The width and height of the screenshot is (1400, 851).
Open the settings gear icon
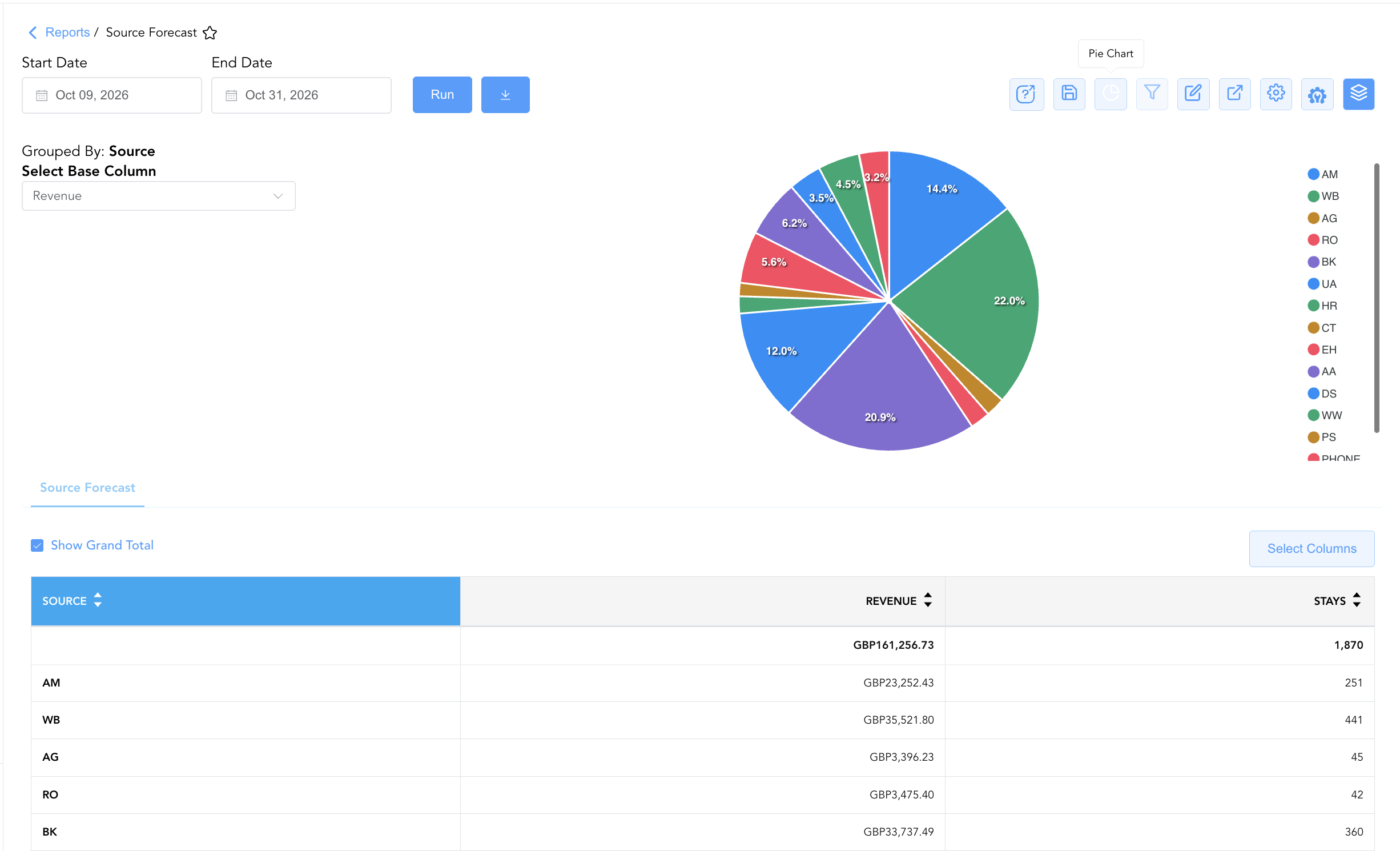pyautogui.click(x=1276, y=94)
